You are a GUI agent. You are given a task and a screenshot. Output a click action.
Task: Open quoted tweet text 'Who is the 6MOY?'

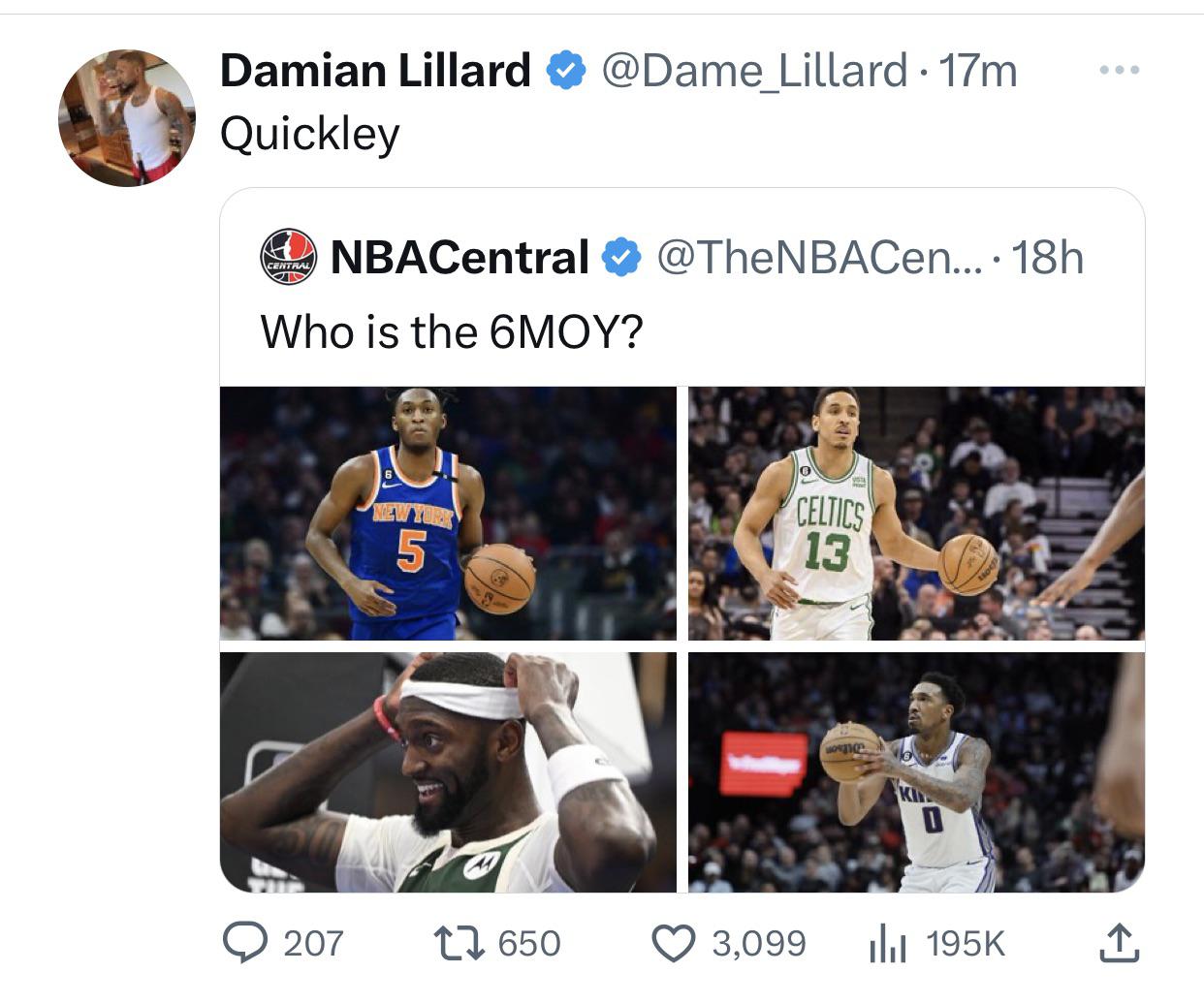(x=452, y=332)
